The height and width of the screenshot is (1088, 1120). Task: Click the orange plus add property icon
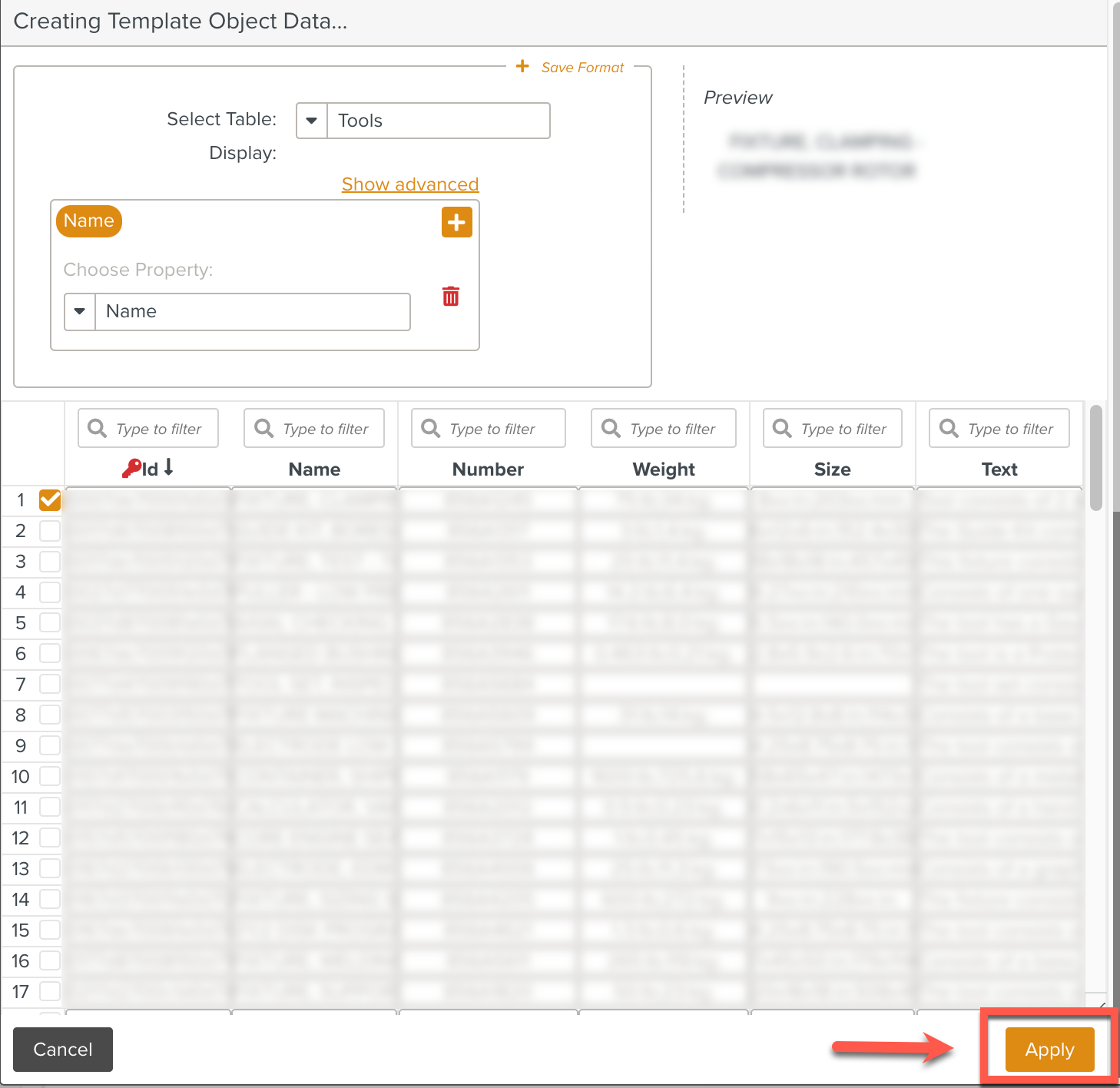(456, 223)
